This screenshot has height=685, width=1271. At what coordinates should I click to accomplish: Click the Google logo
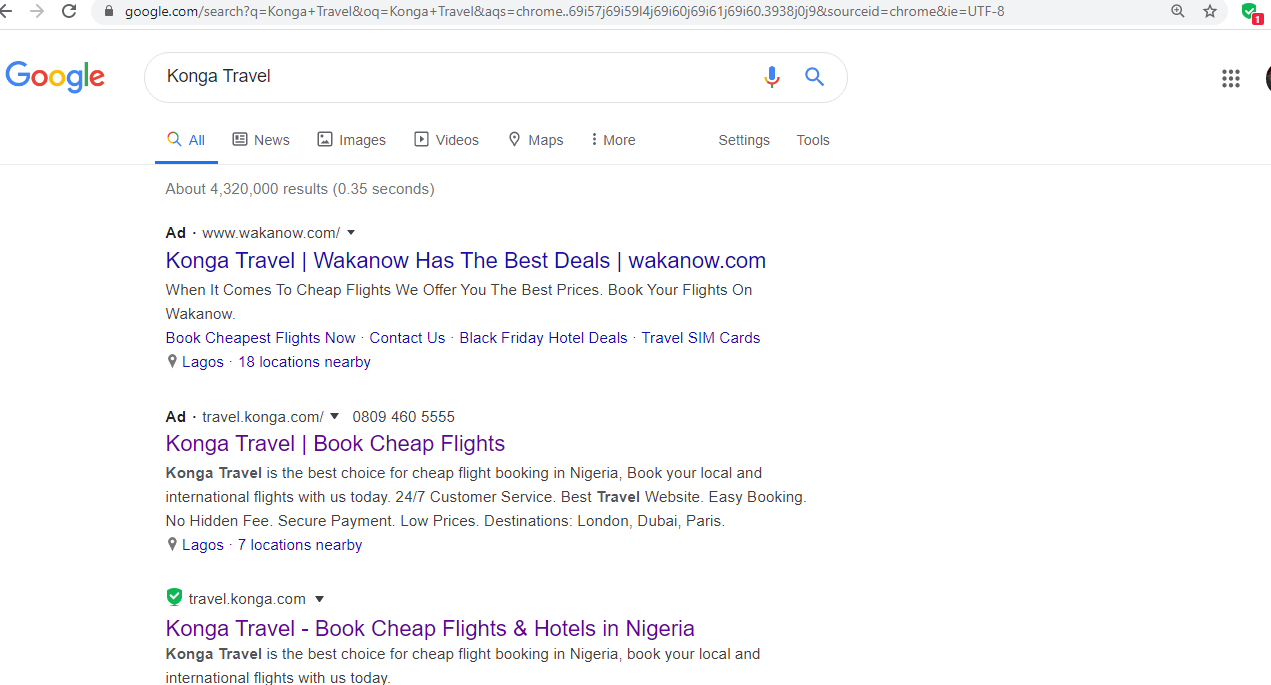(55, 77)
